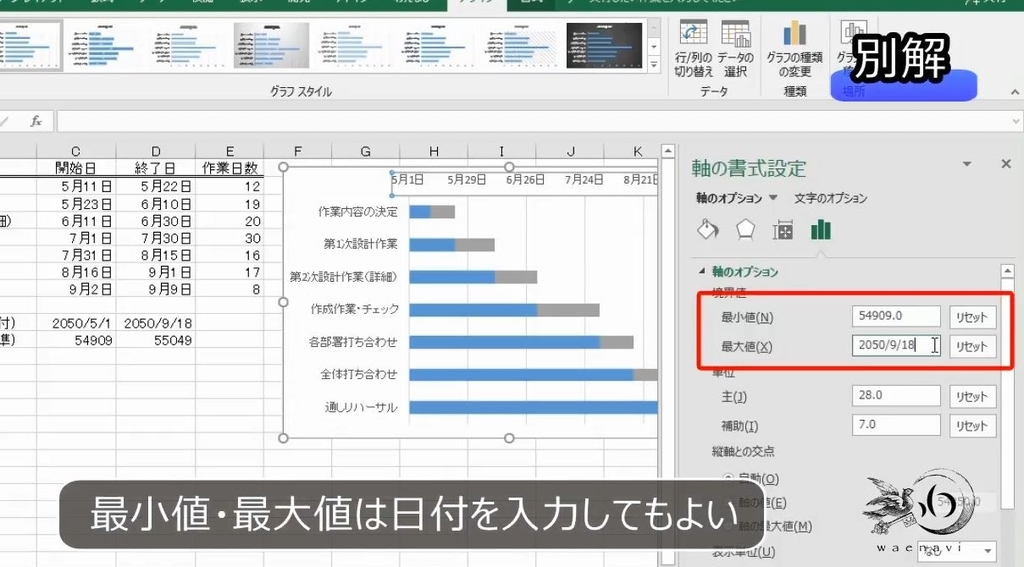Select column D header

pos(155,151)
